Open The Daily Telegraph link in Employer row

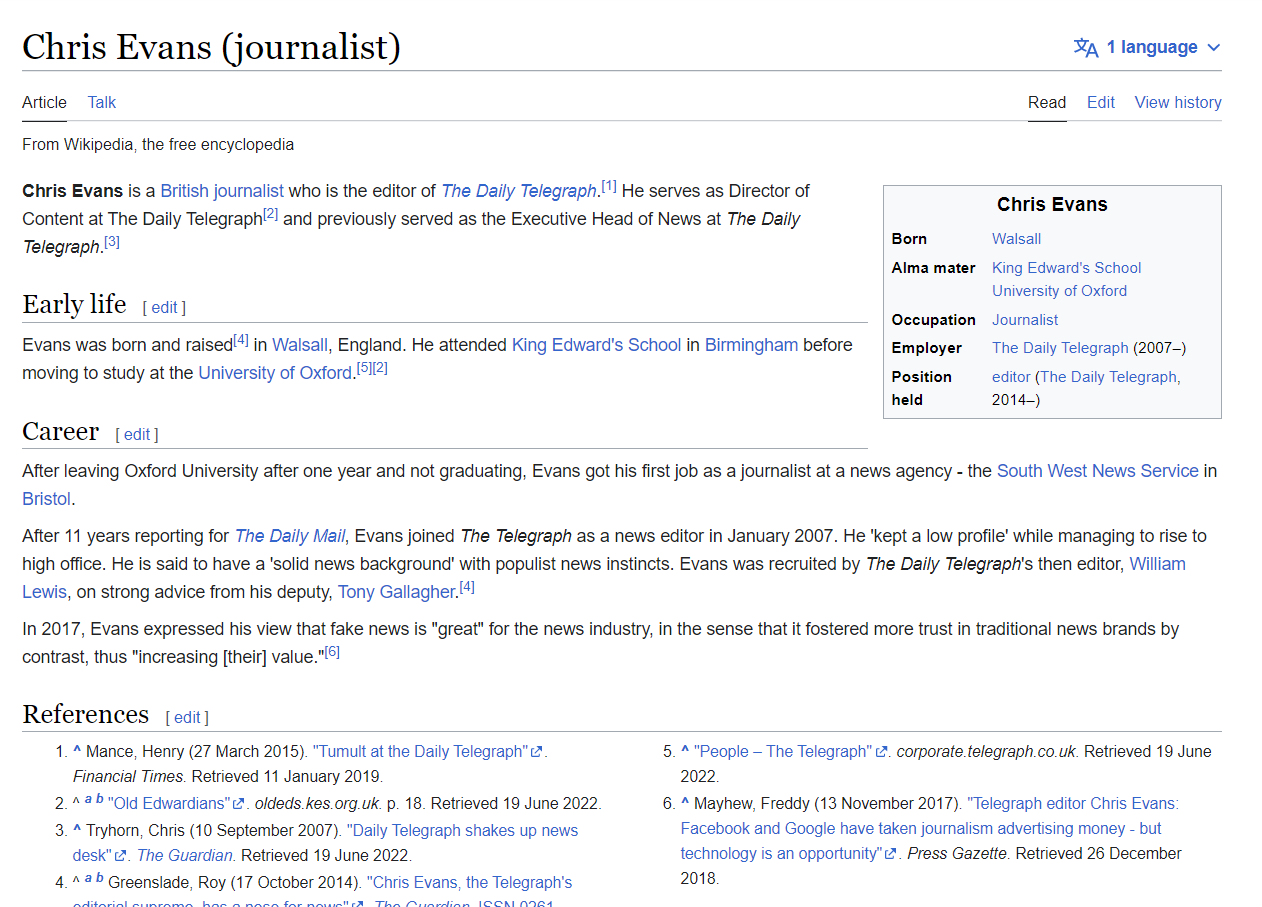[1060, 348]
